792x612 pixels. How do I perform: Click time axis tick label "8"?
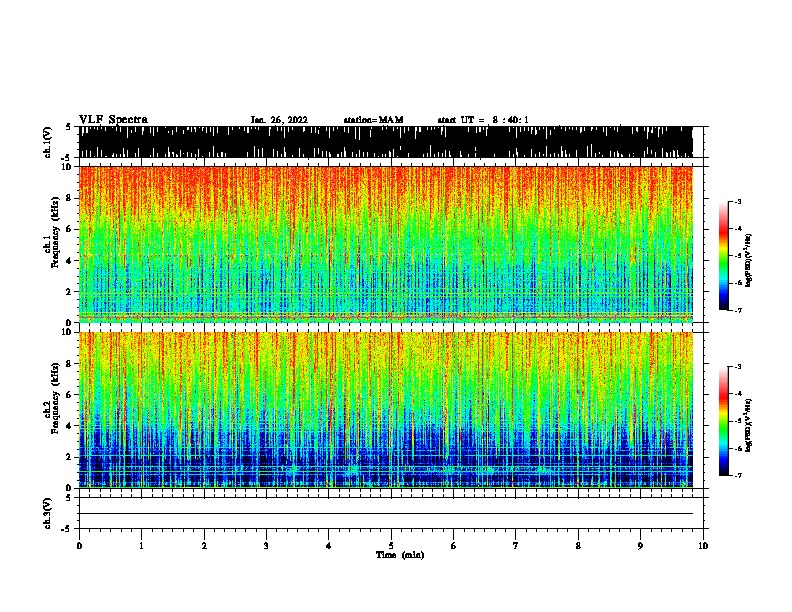pos(578,546)
